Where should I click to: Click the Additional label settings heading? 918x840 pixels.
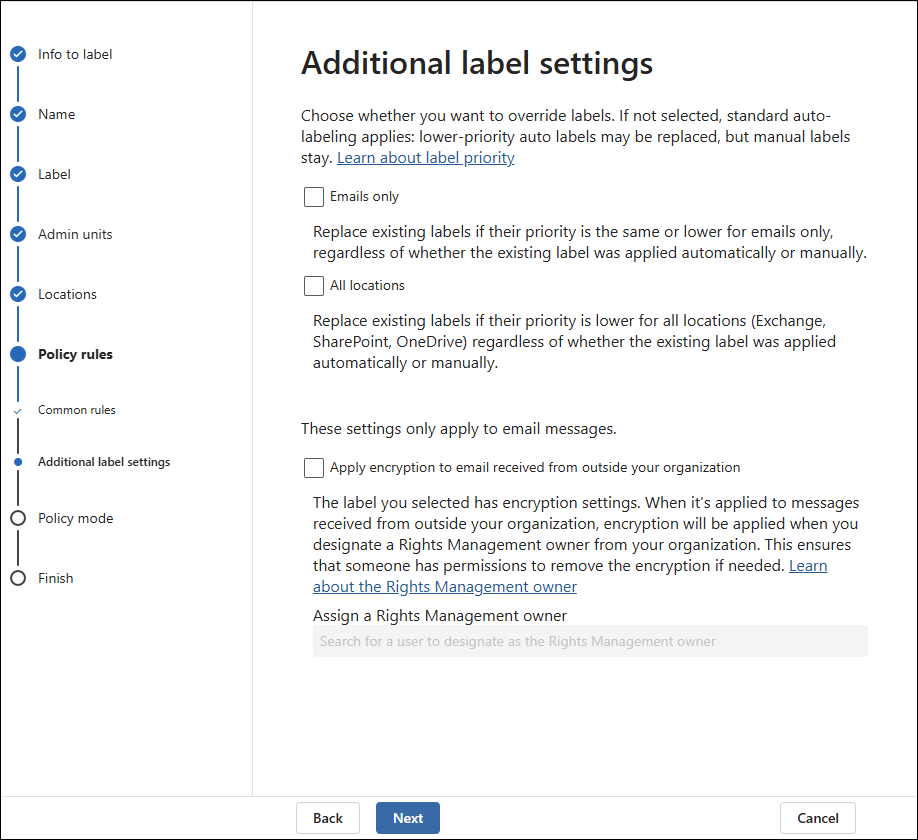477,63
